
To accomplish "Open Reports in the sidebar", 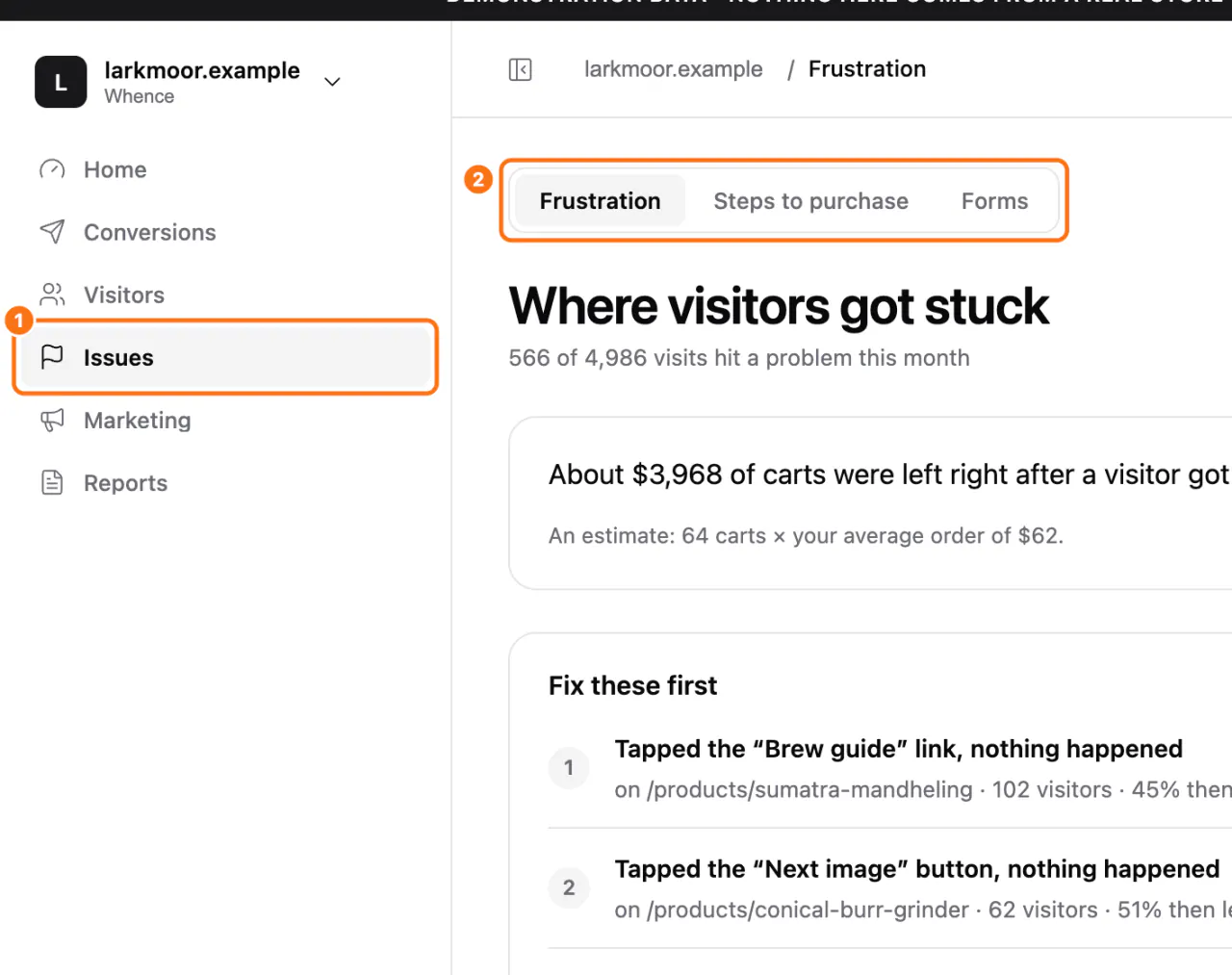I will tap(225, 482).
